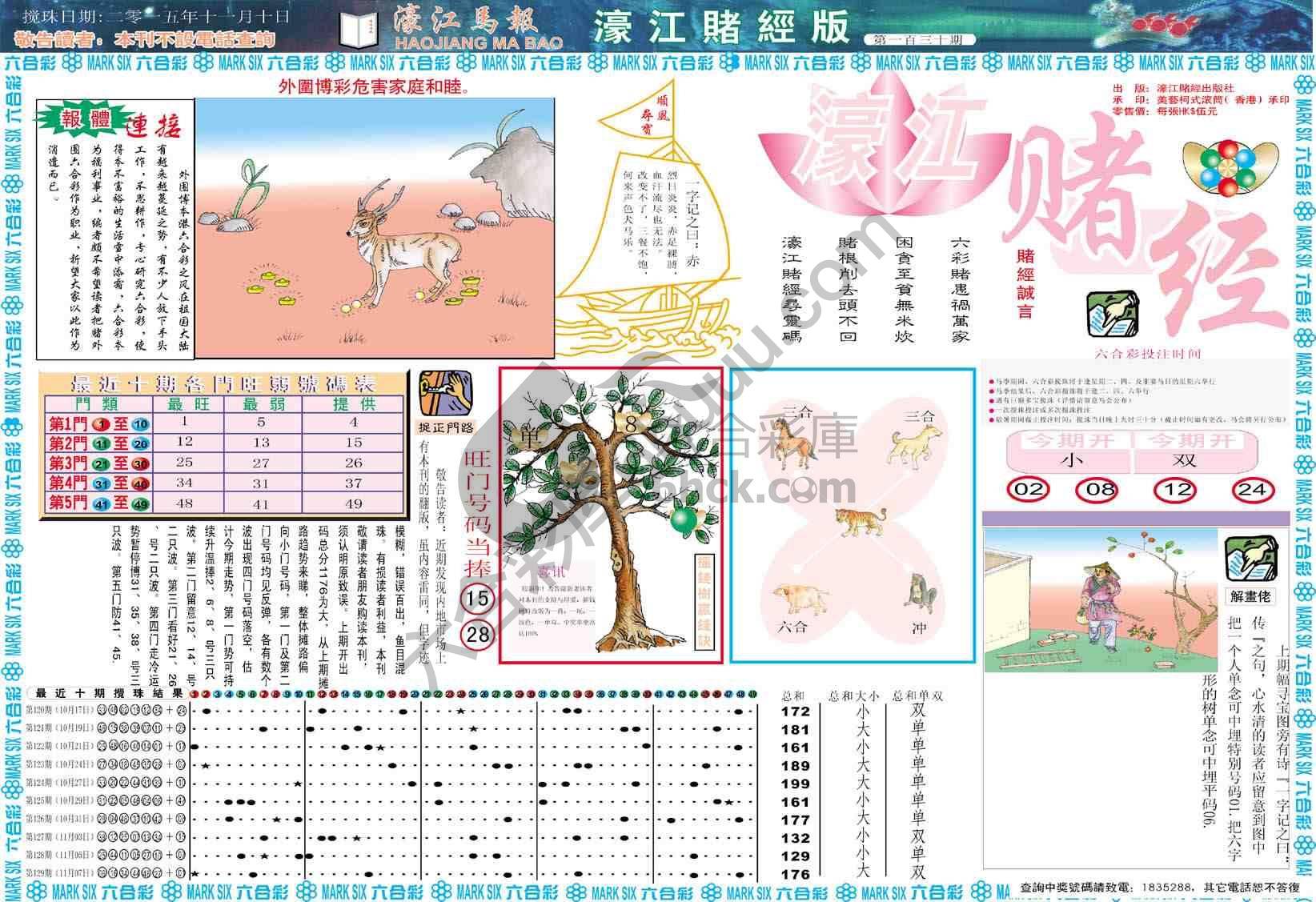Click the horse zodiac icon labeled 三合
This screenshot has height=902, width=1316.
point(796,445)
